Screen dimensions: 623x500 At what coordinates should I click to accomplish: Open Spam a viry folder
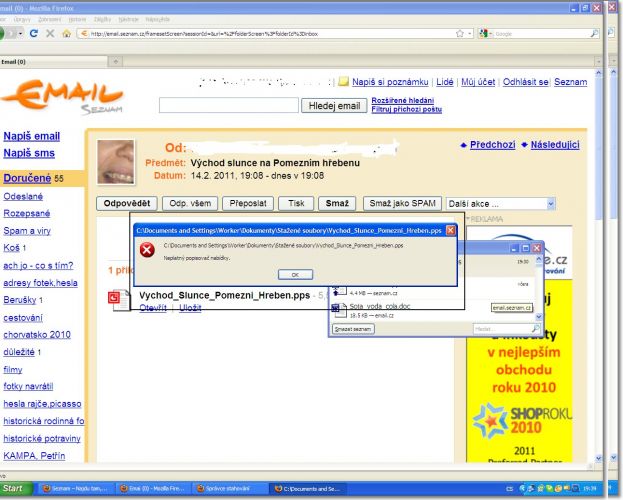(27, 231)
